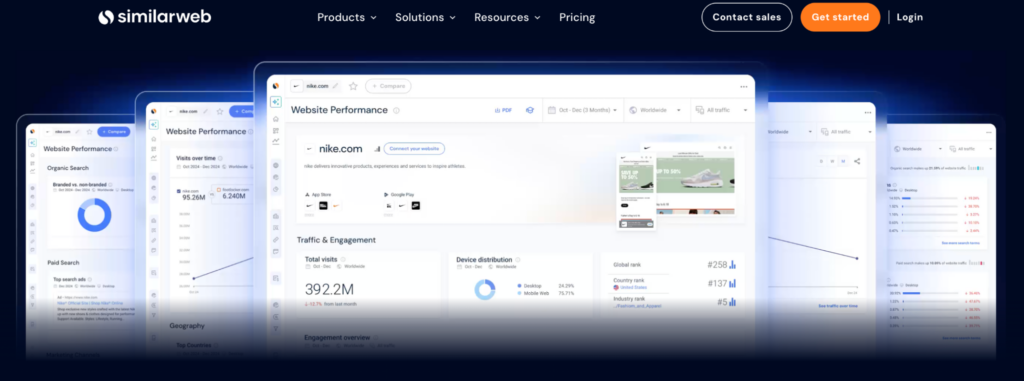Image resolution: width=1024 pixels, height=381 pixels.
Task: Open All traffic dropdown in the rightmost window
Action: click(x=970, y=149)
